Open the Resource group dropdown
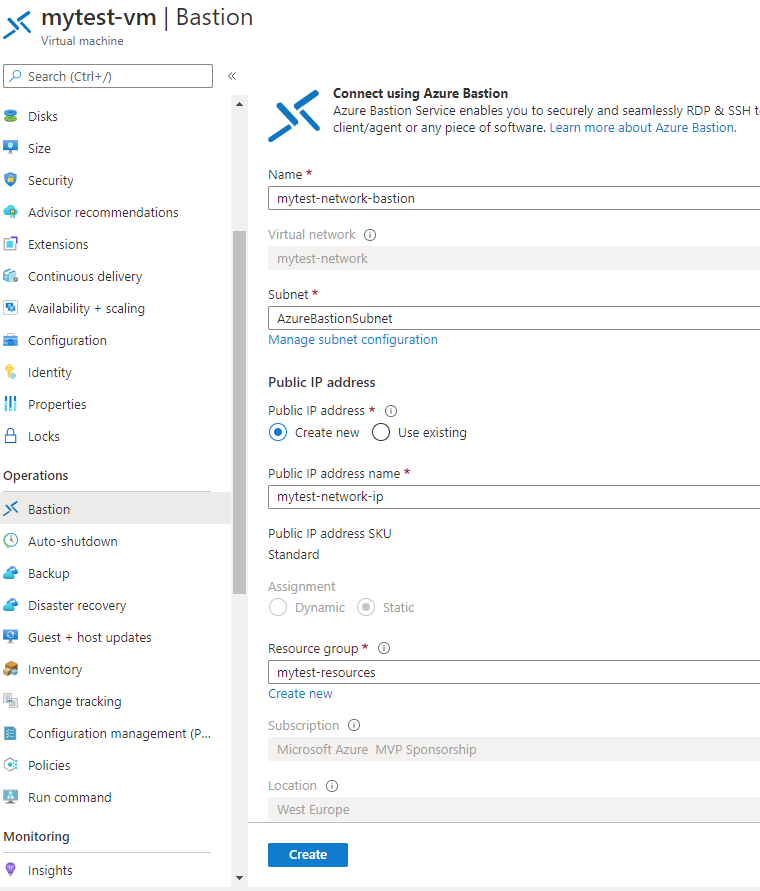The height and width of the screenshot is (891, 760). (x=514, y=672)
